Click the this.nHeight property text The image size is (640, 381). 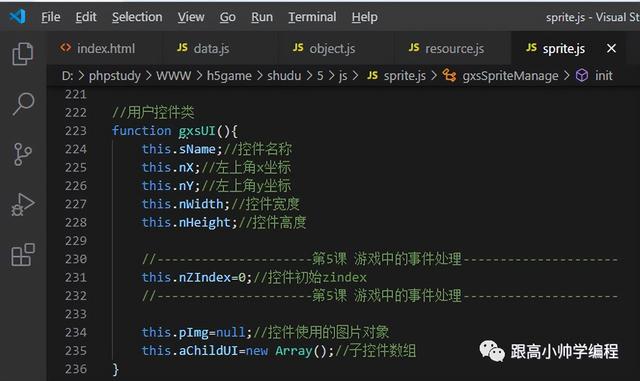[186, 222]
